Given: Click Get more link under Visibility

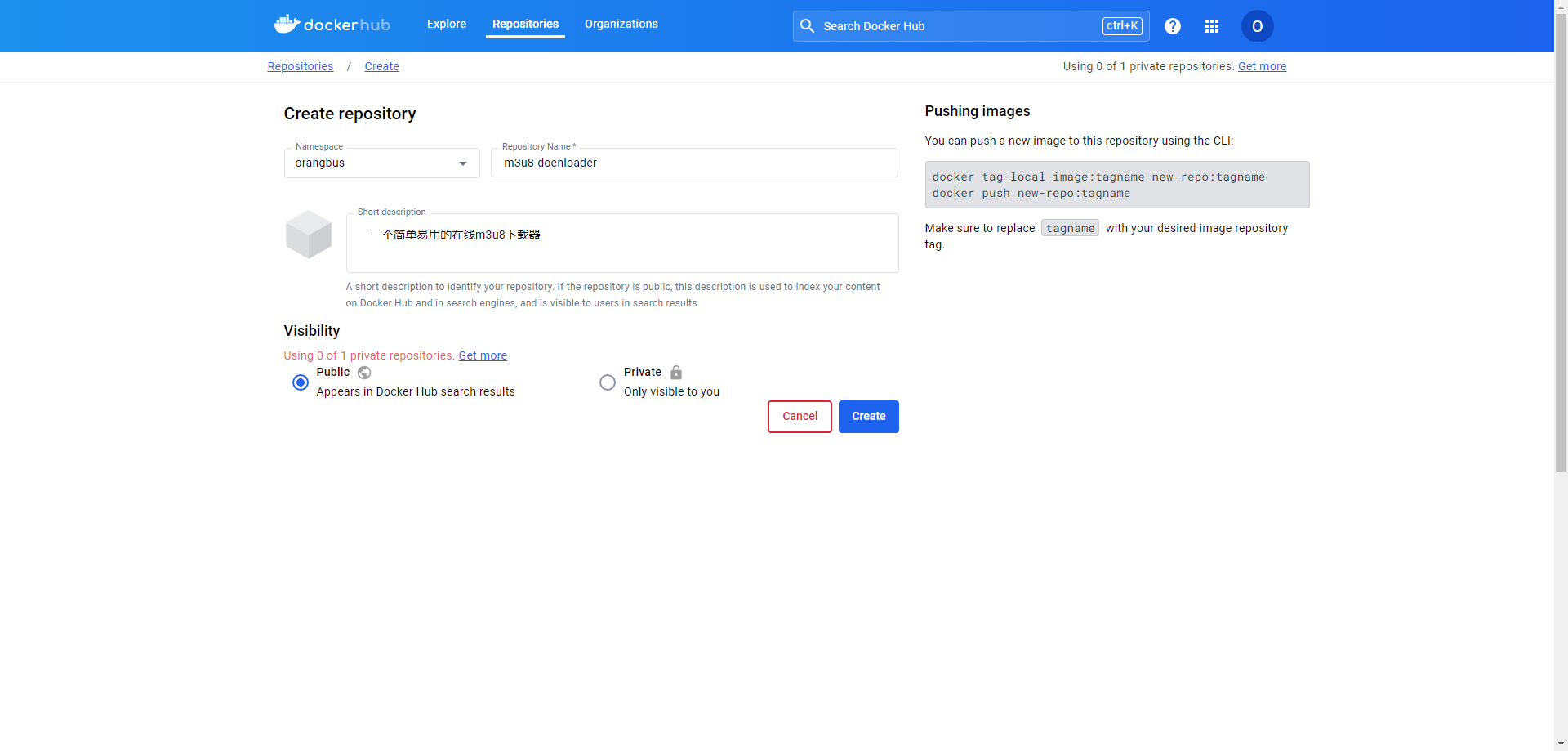Looking at the screenshot, I should (x=483, y=355).
